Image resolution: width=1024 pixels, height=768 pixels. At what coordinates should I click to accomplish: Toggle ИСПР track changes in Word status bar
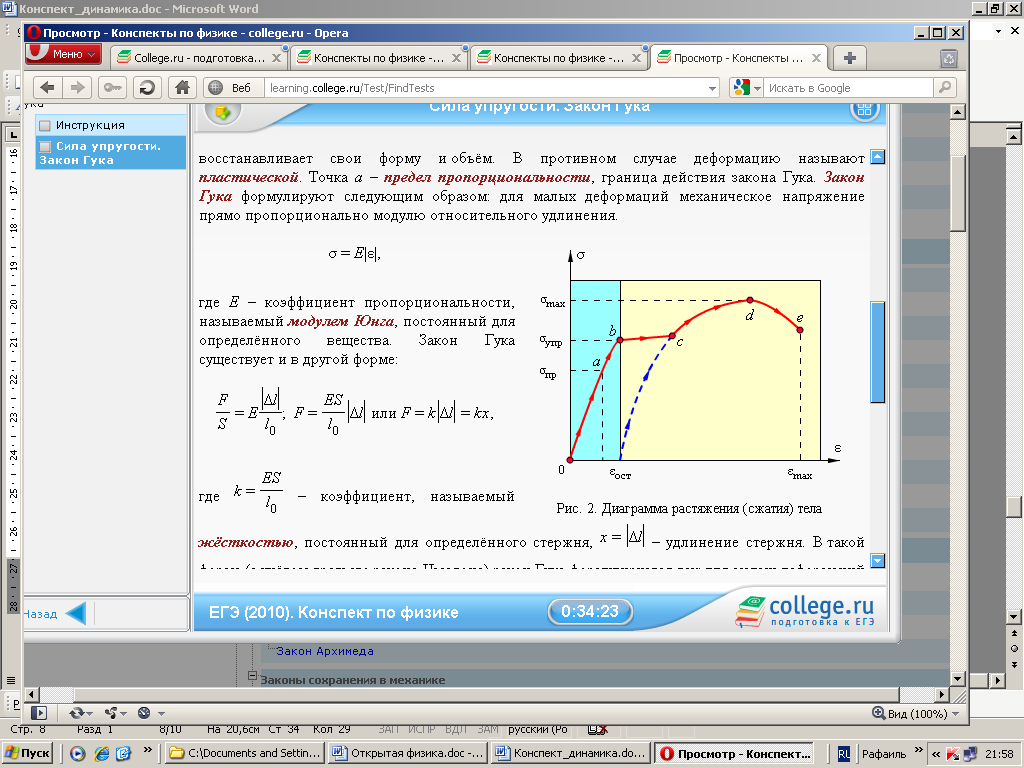422,729
